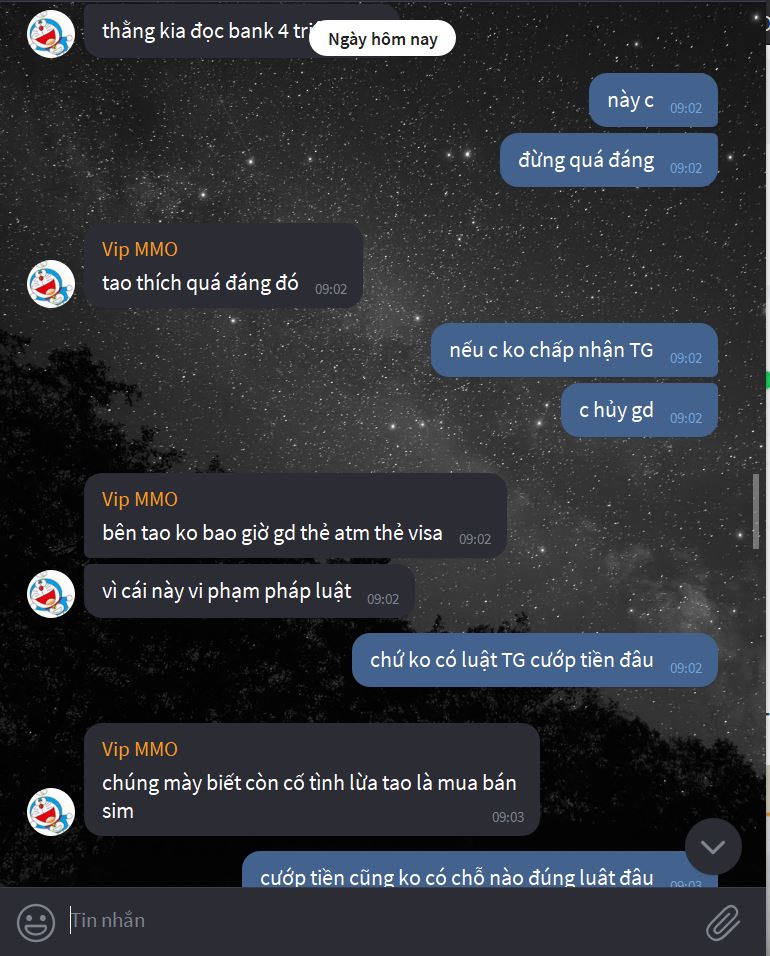Click the chat scrollbar thumb on right edge
The image size is (770, 956).
[x=756, y=512]
